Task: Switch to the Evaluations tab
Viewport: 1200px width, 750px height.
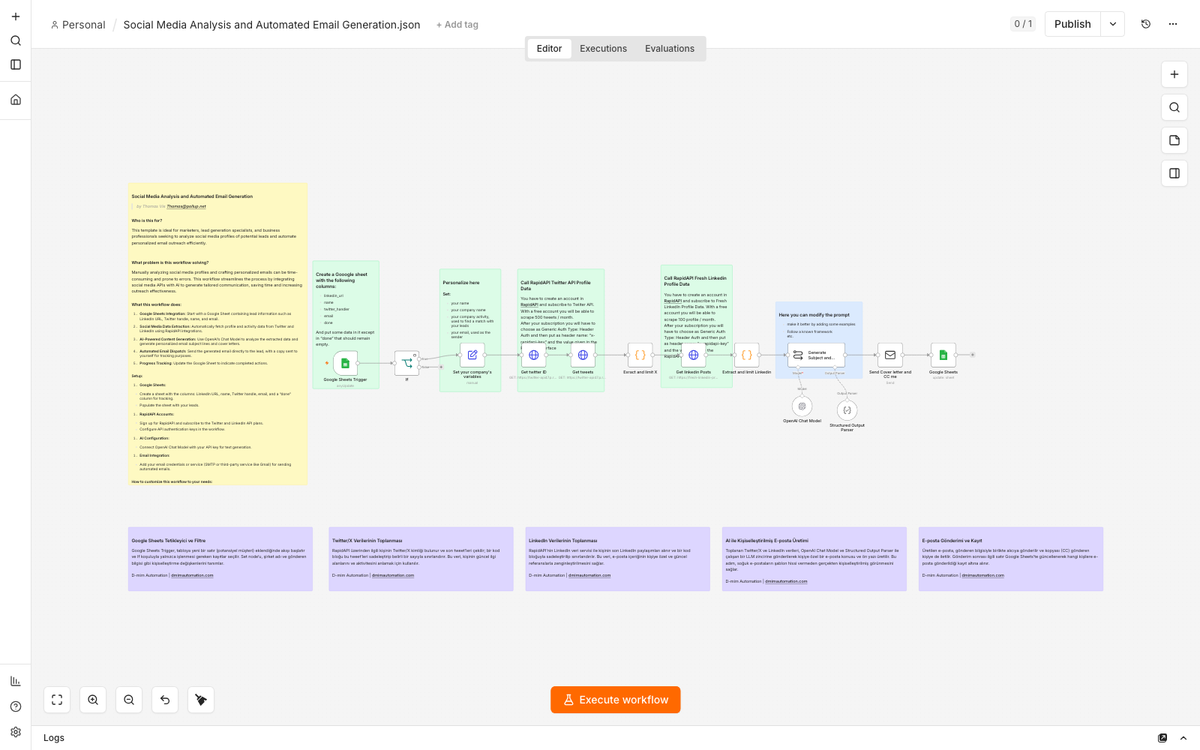Action: tap(670, 48)
